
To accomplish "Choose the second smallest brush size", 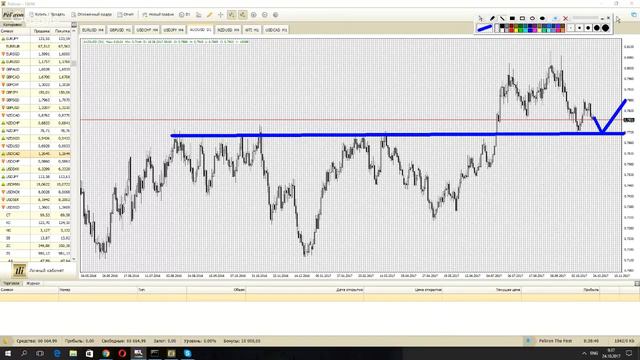I will pyautogui.click(x=579, y=28).
